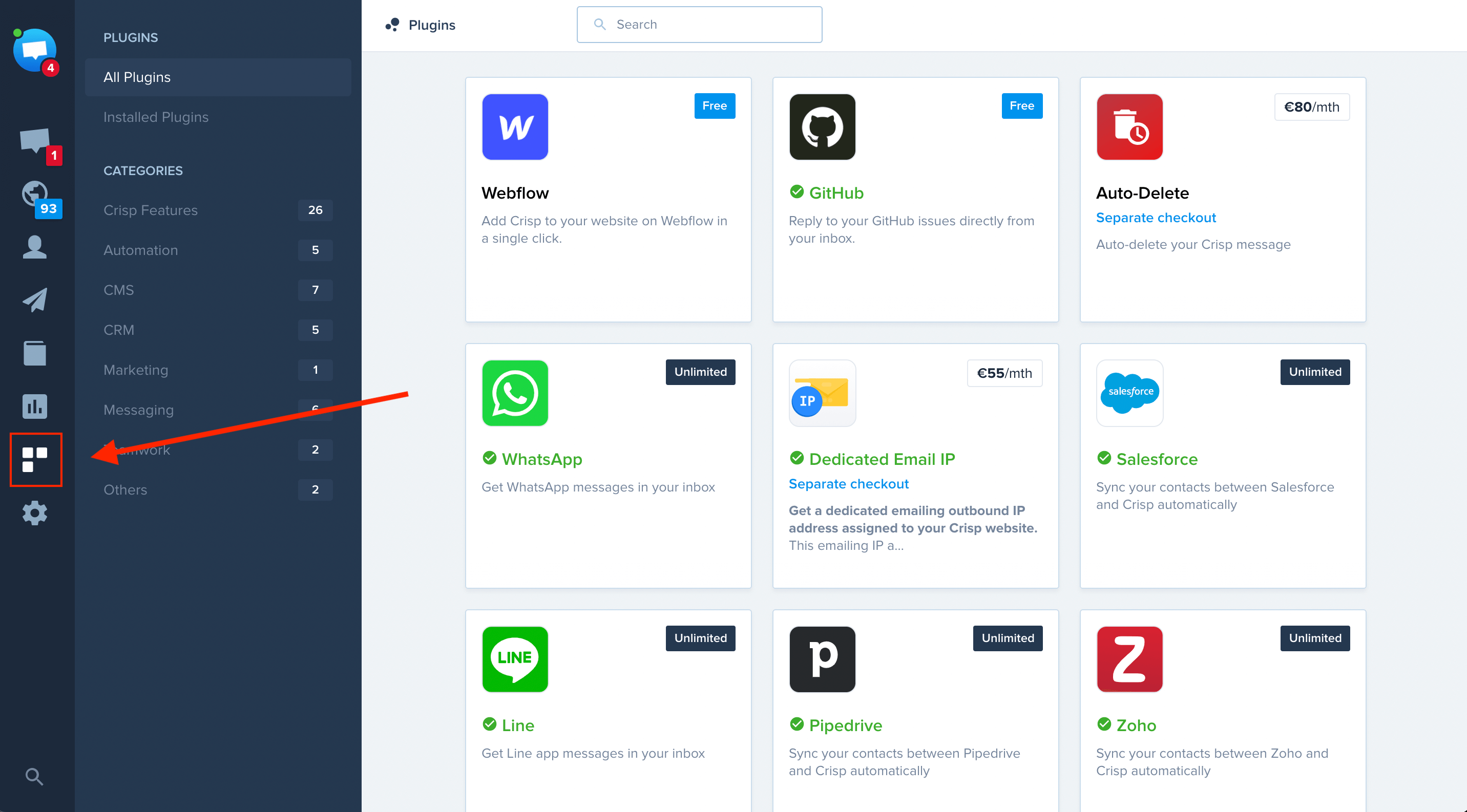Viewport: 1467px width, 812px height.
Task: Filter by CRM category
Action: coord(218,330)
